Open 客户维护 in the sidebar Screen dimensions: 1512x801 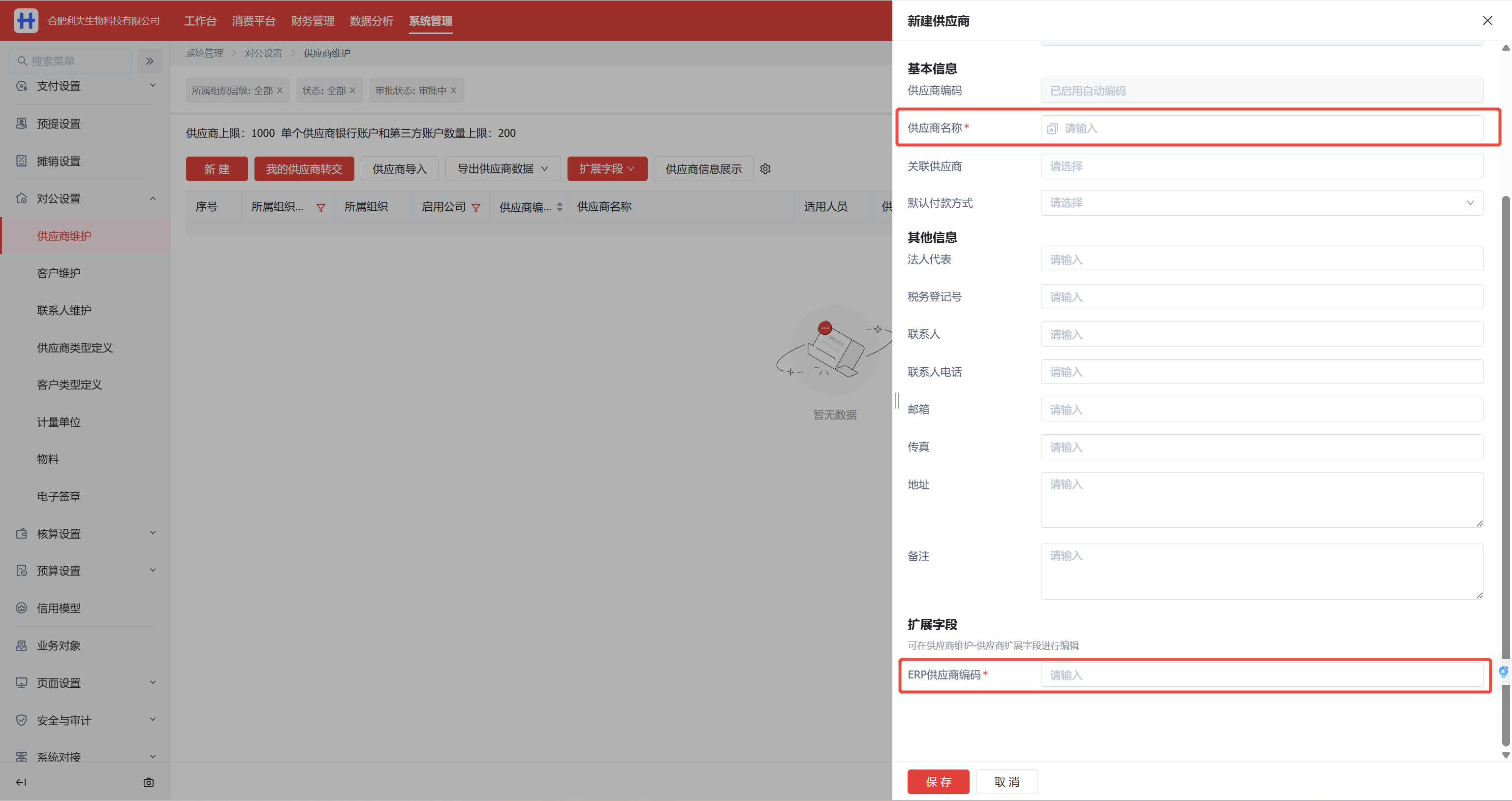point(59,273)
